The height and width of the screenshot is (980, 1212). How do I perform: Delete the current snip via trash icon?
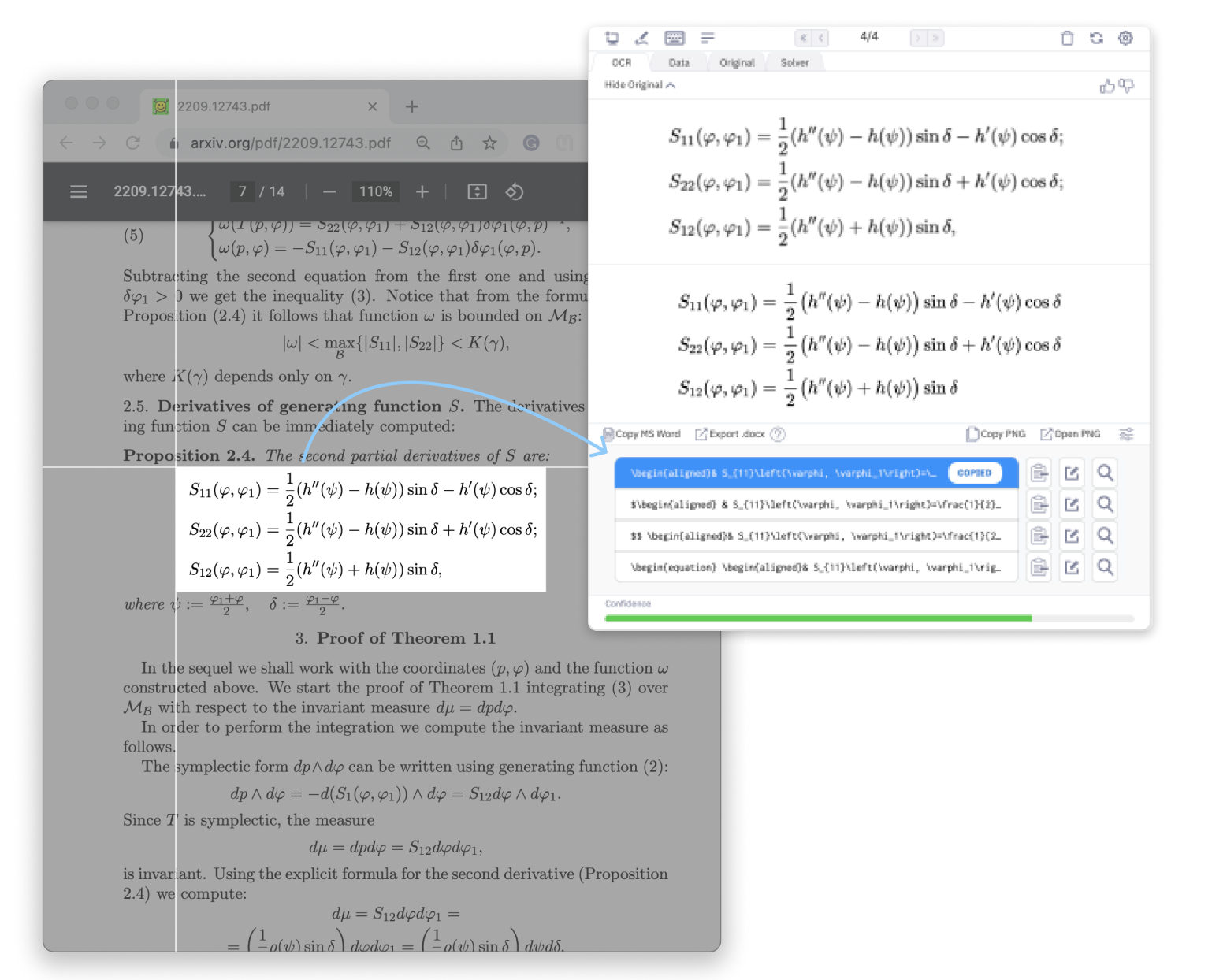[x=1068, y=38]
